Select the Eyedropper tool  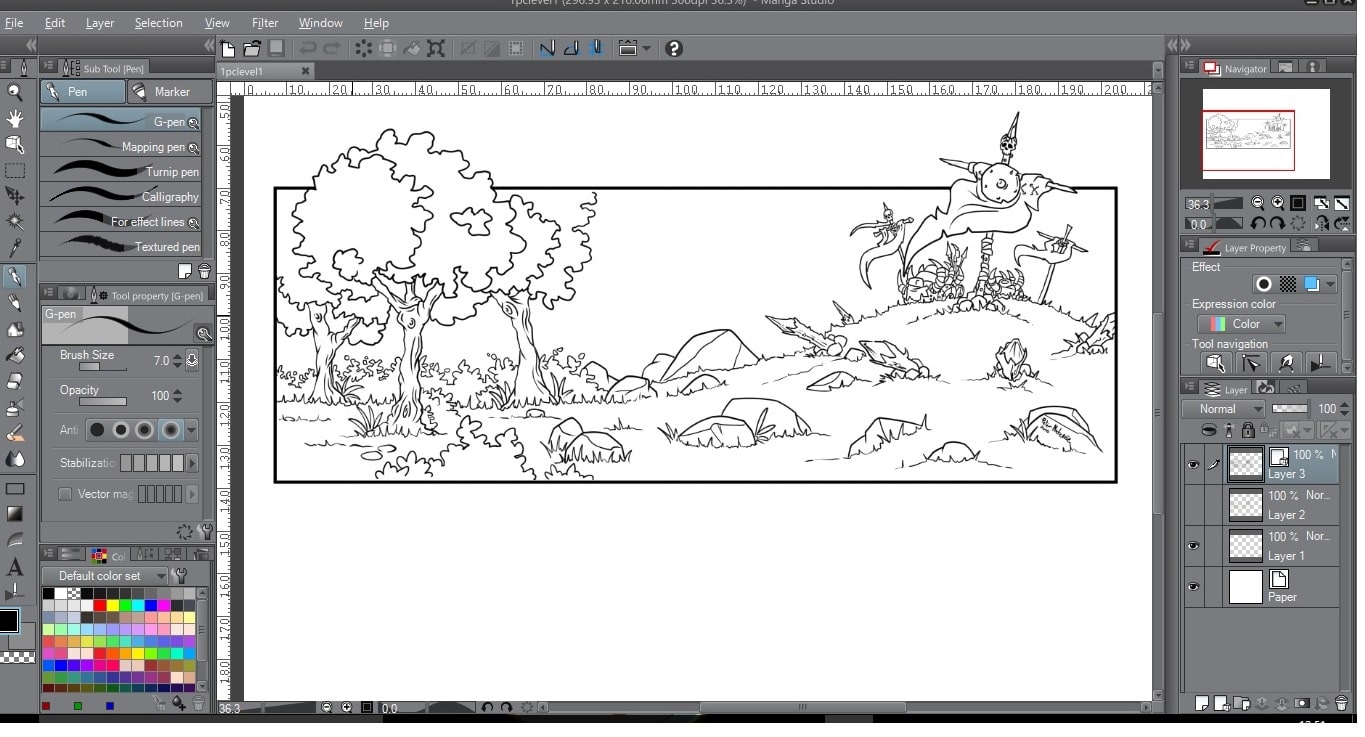[x=15, y=248]
